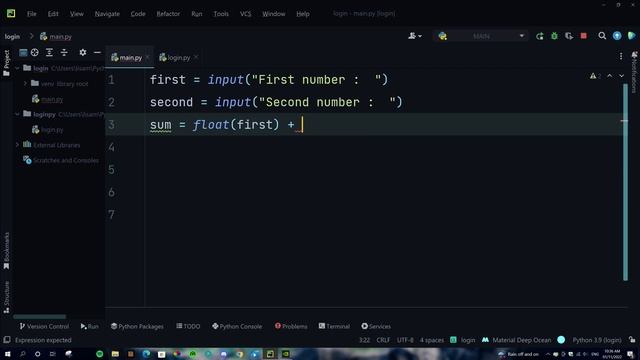This screenshot has width=640, height=360.
Task: Toggle the Project tool window stripe
Action: point(6,63)
